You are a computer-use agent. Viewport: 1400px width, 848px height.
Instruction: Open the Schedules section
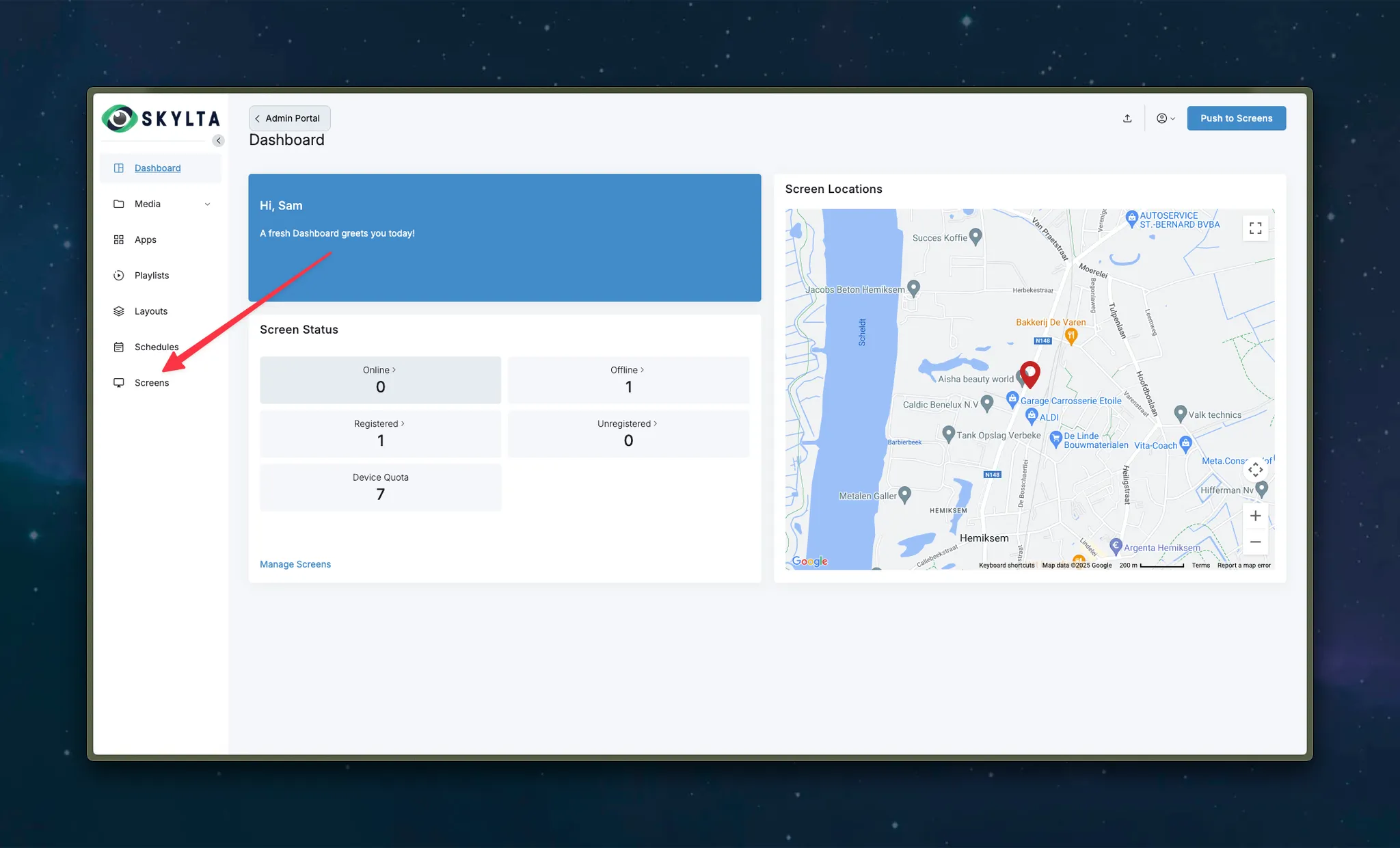161,347
